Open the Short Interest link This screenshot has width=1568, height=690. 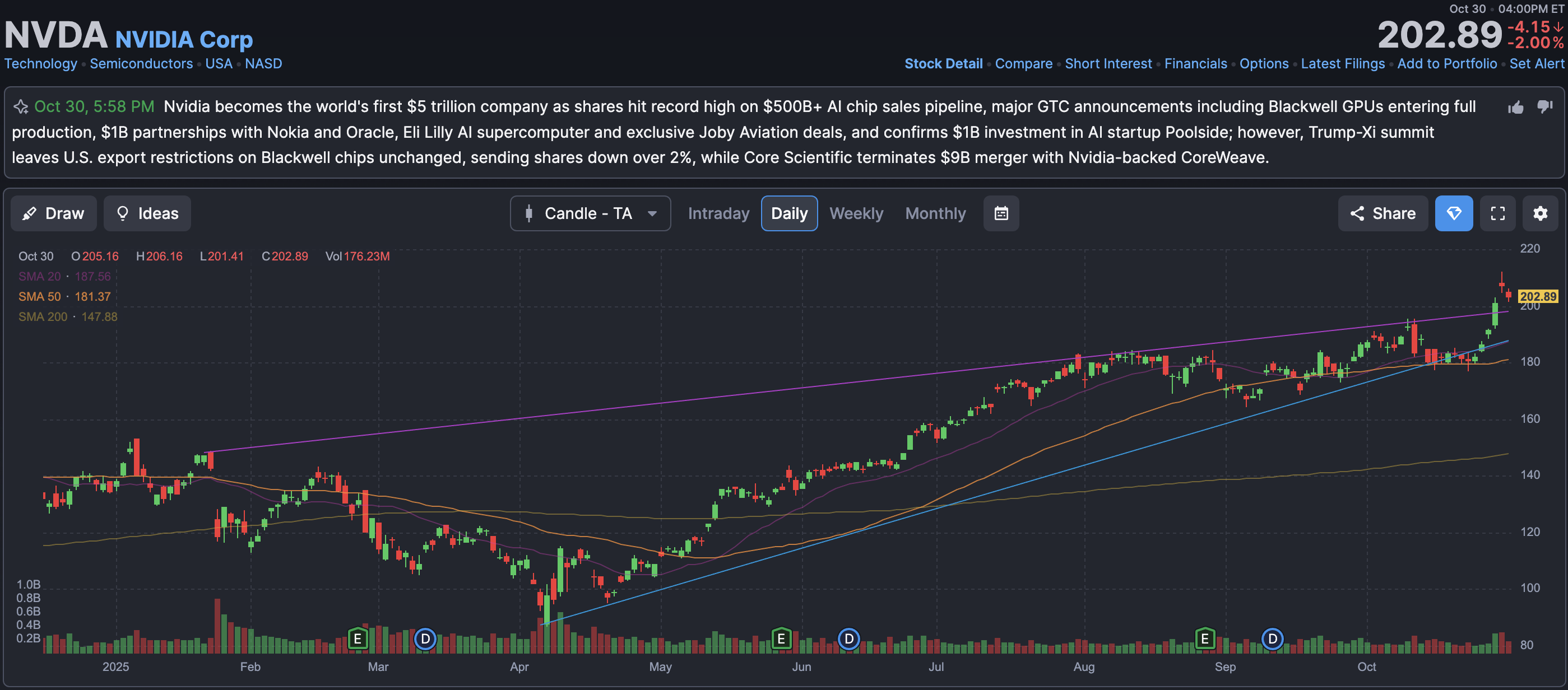[1108, 64]
